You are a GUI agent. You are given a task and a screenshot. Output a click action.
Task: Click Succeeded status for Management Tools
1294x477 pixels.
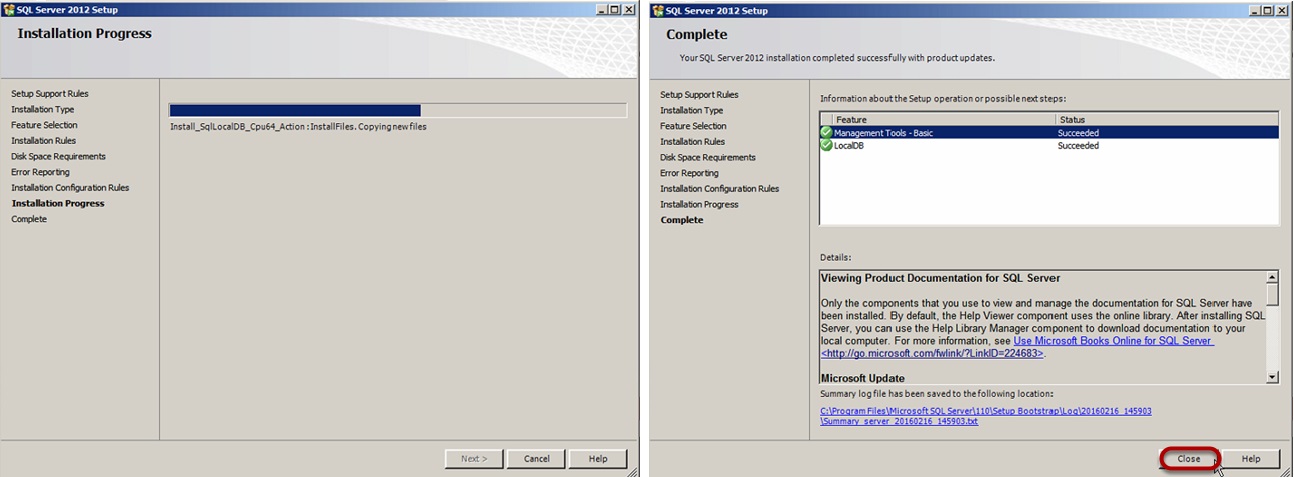pos(1078,132)
